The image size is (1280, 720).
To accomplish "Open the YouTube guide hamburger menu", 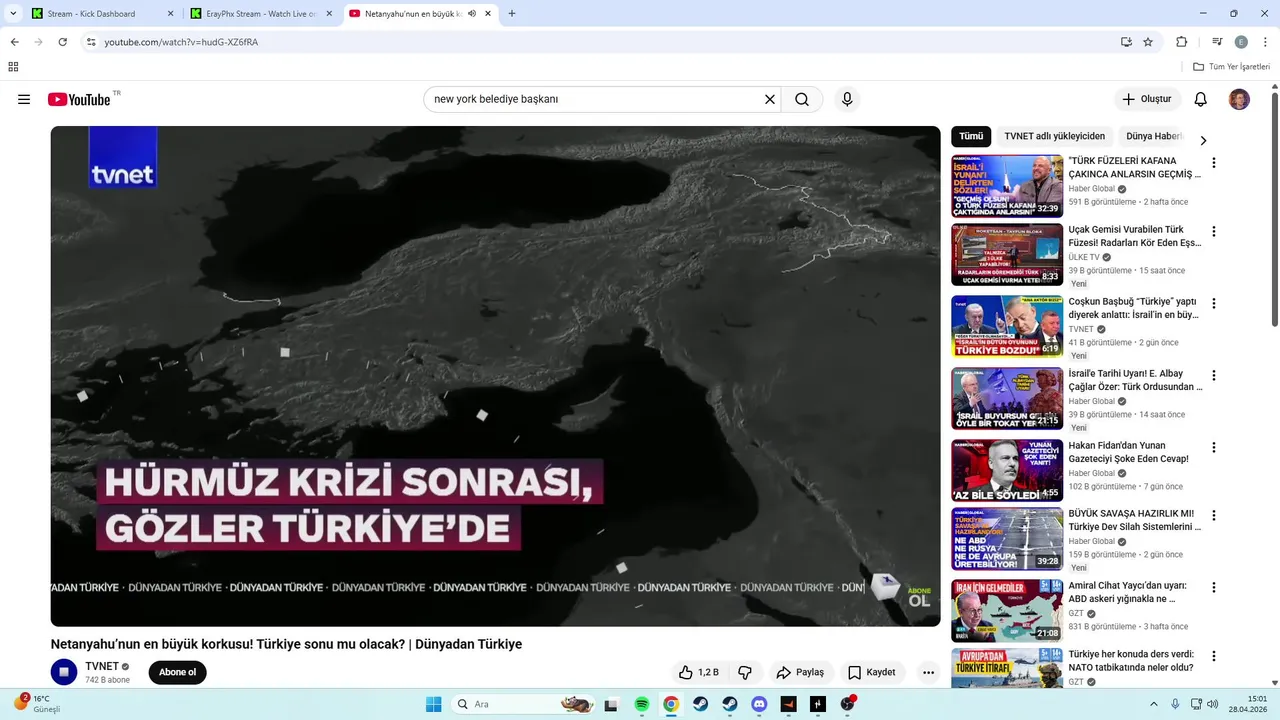I will pos(24,99).
